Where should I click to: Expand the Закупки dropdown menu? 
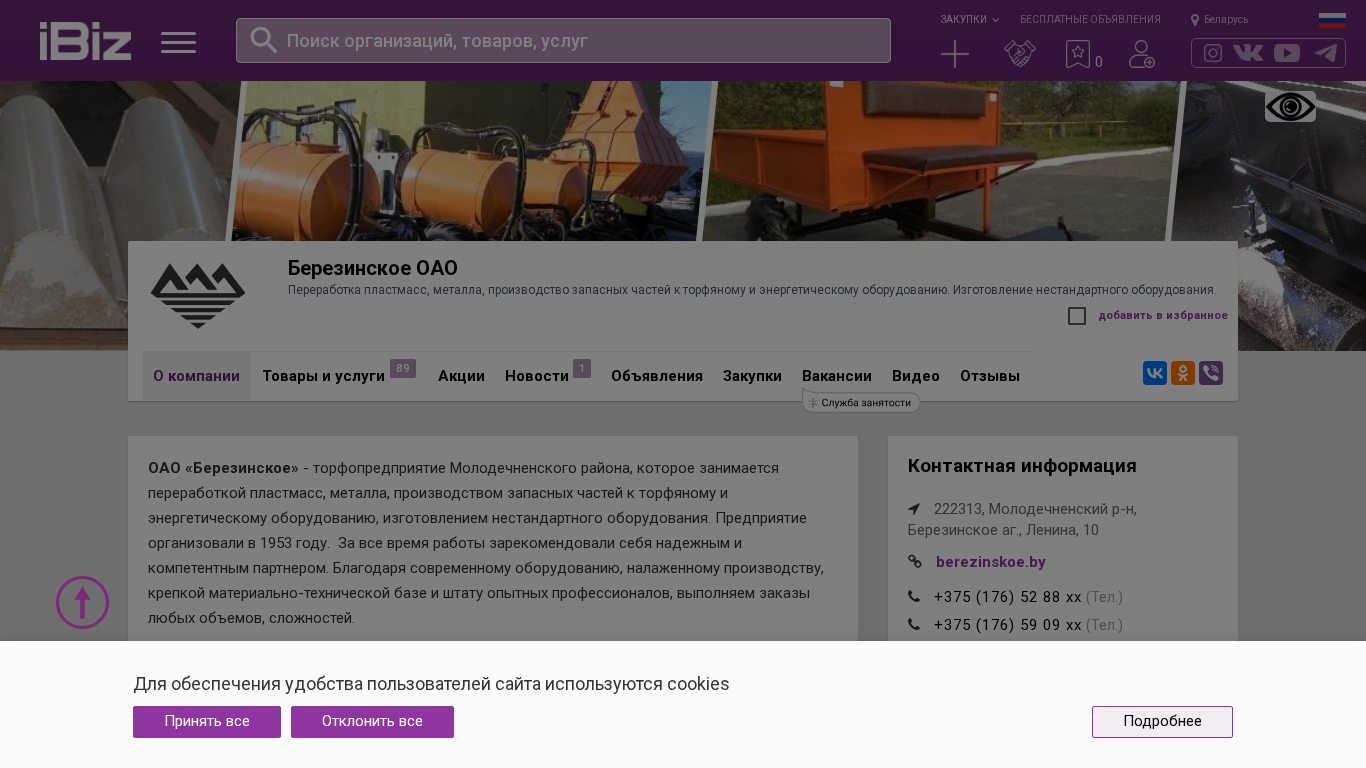pos(969,19)
